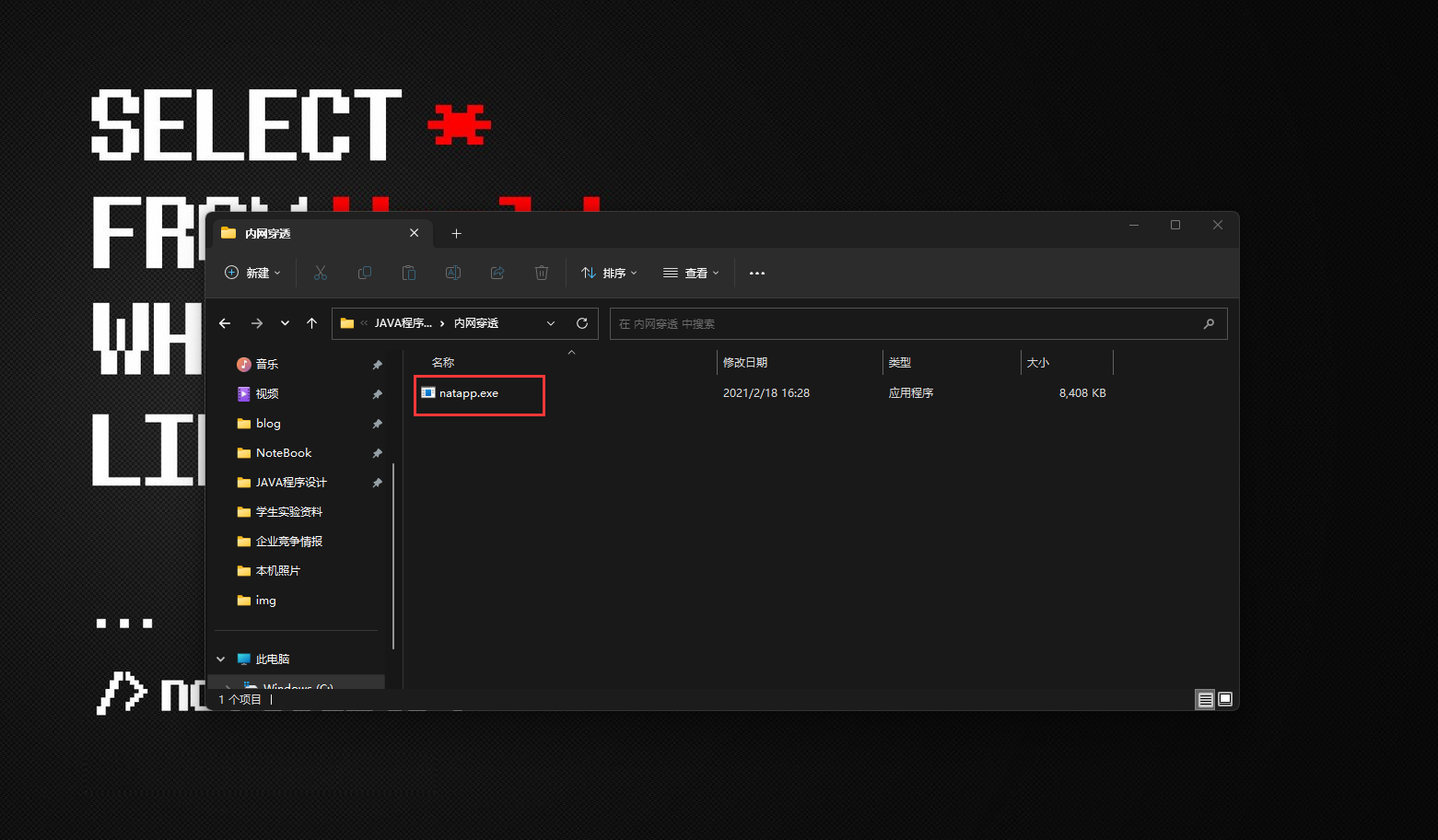The width and height of the screenshot is (1438, 840).
Task: Collapse the 此电脑 tree node
Action: pyautogui.click(x=221, y=659)
